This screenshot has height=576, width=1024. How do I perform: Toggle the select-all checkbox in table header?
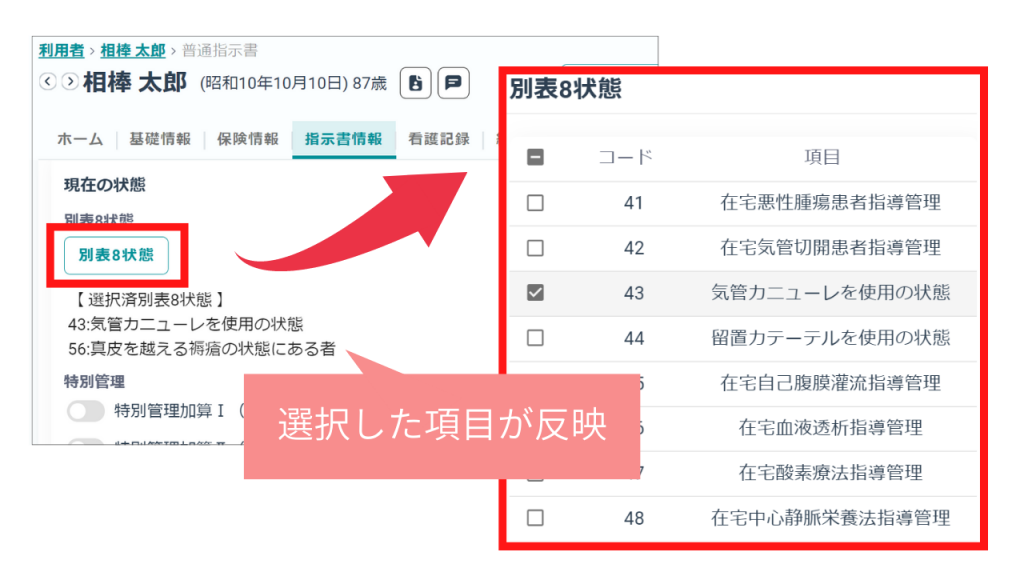(535, 157)
